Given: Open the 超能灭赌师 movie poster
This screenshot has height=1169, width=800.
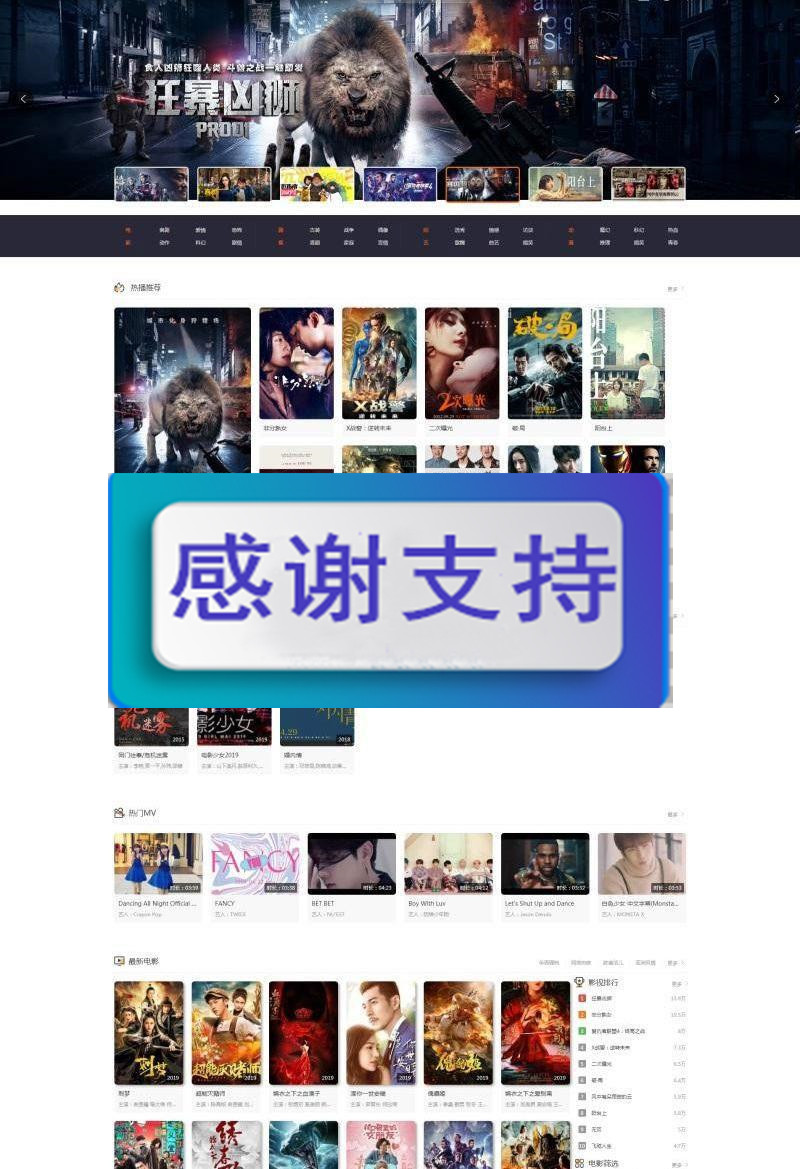Looking at the screenshot, I should coord(227,1033).
